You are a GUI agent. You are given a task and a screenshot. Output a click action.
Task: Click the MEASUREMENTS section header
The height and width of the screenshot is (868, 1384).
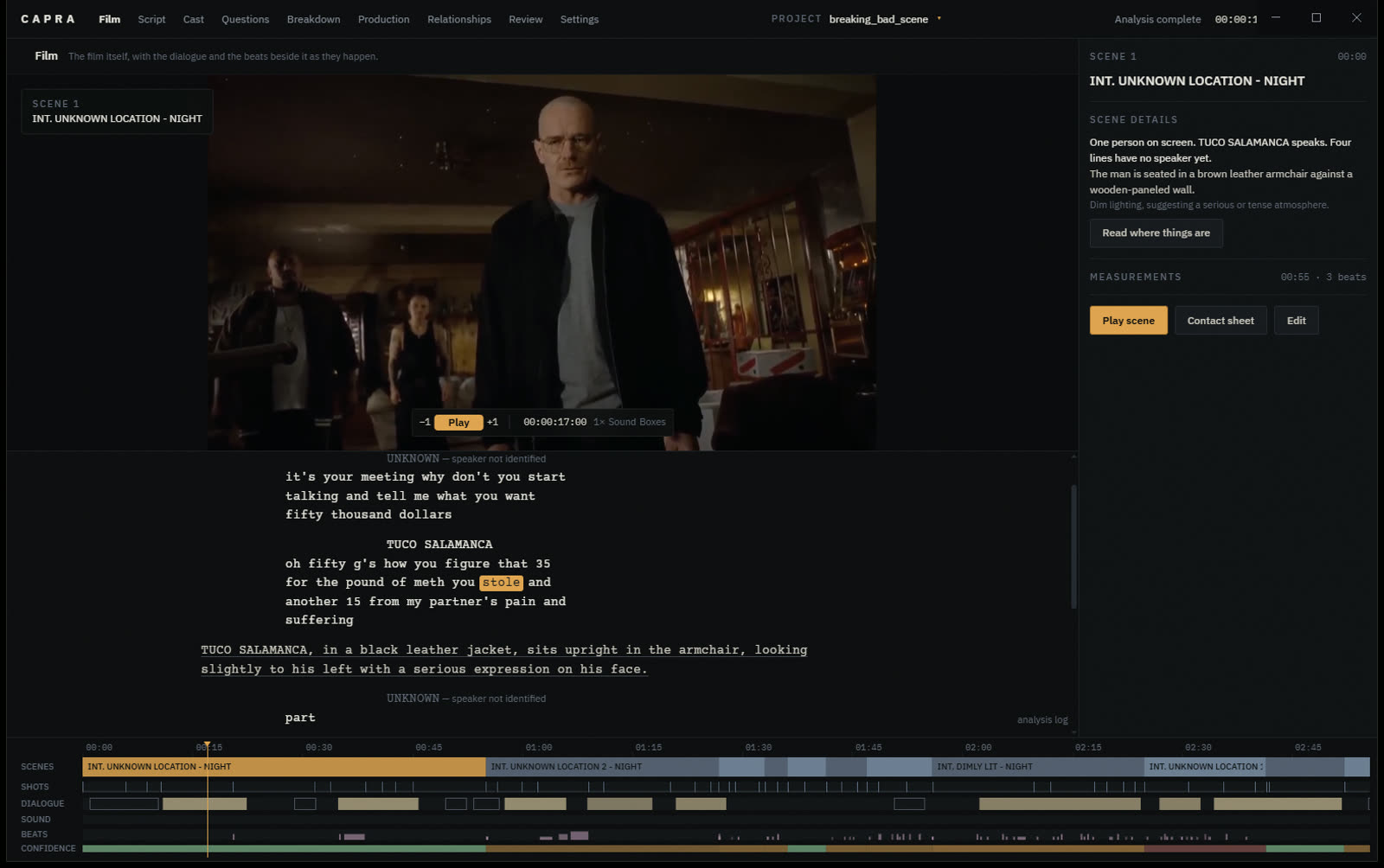(1135, 278)
